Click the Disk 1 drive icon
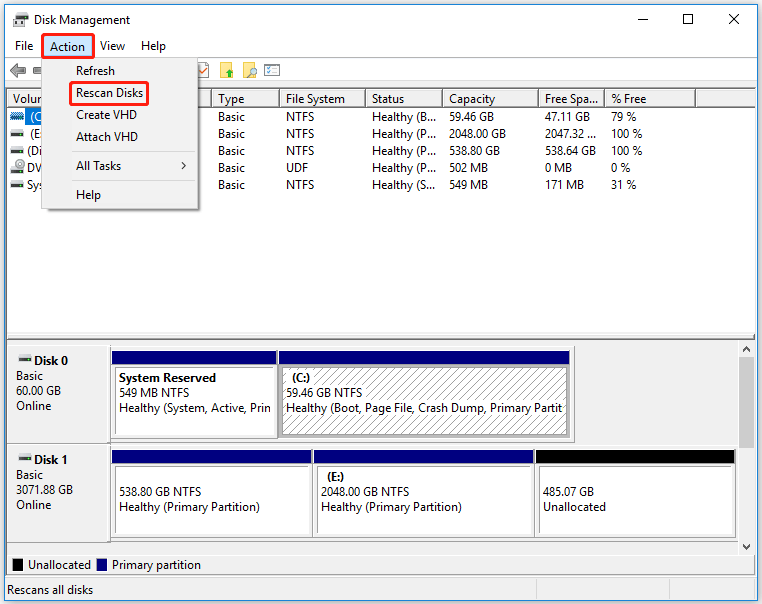 (24, 459)
